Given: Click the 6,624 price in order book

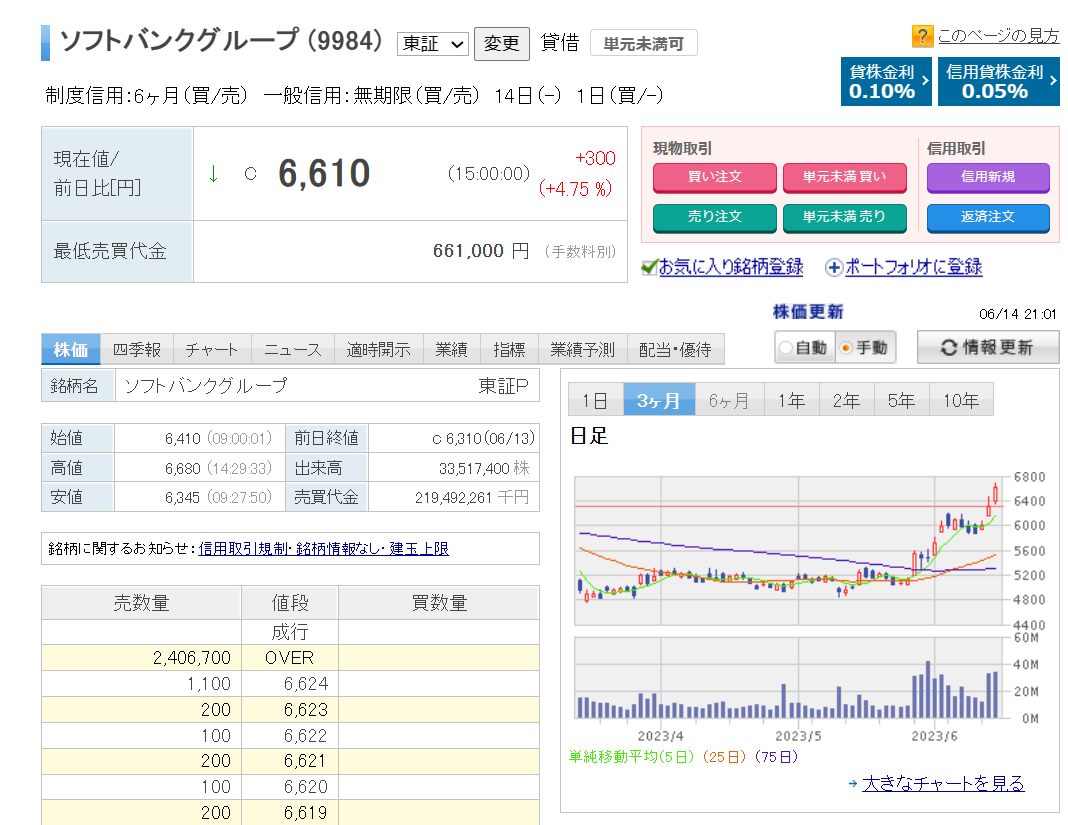Looking at the screenshot, I should point(306,684).
